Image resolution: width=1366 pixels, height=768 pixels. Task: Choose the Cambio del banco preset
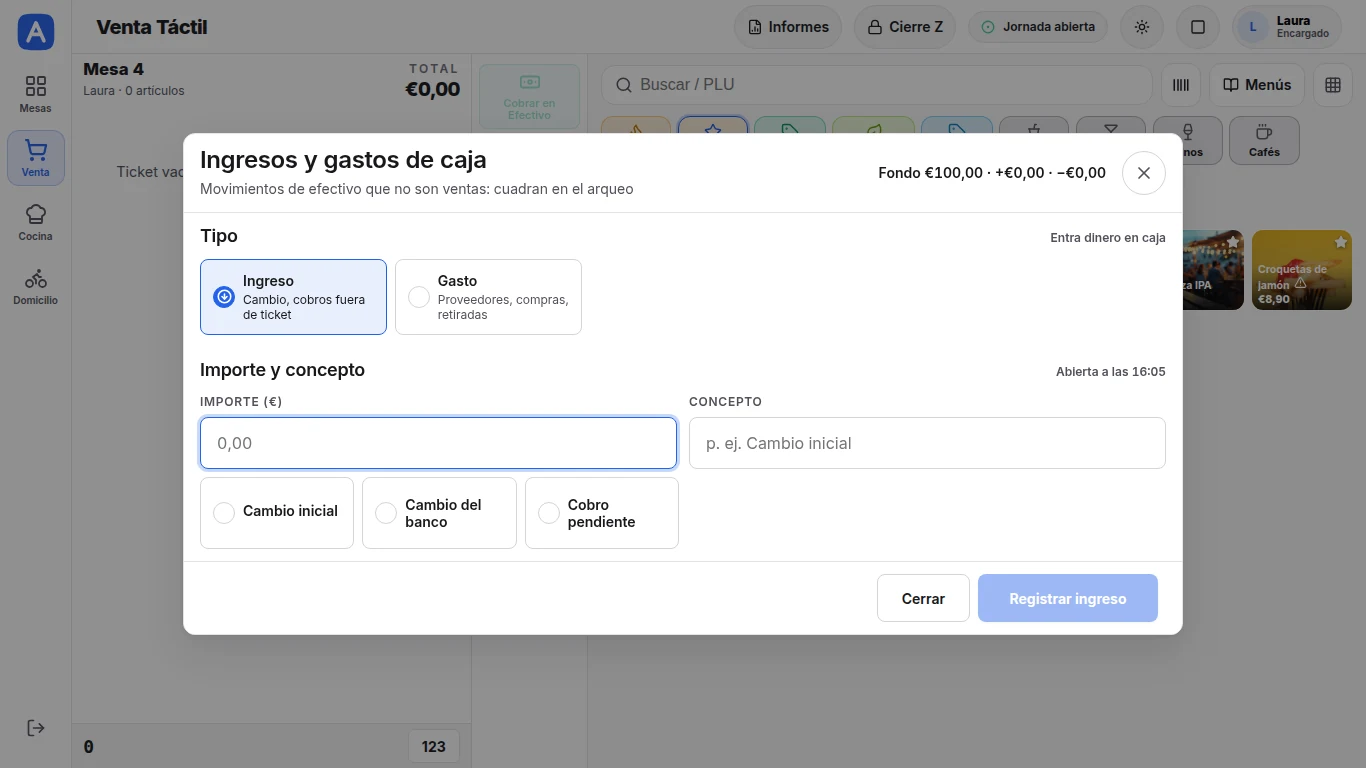coord(439,513)
